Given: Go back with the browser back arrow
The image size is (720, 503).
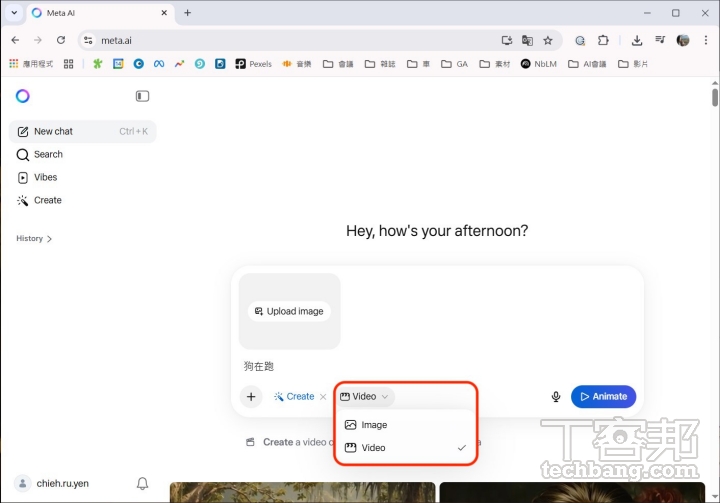Looking at the screenshot, I should 15,40.
